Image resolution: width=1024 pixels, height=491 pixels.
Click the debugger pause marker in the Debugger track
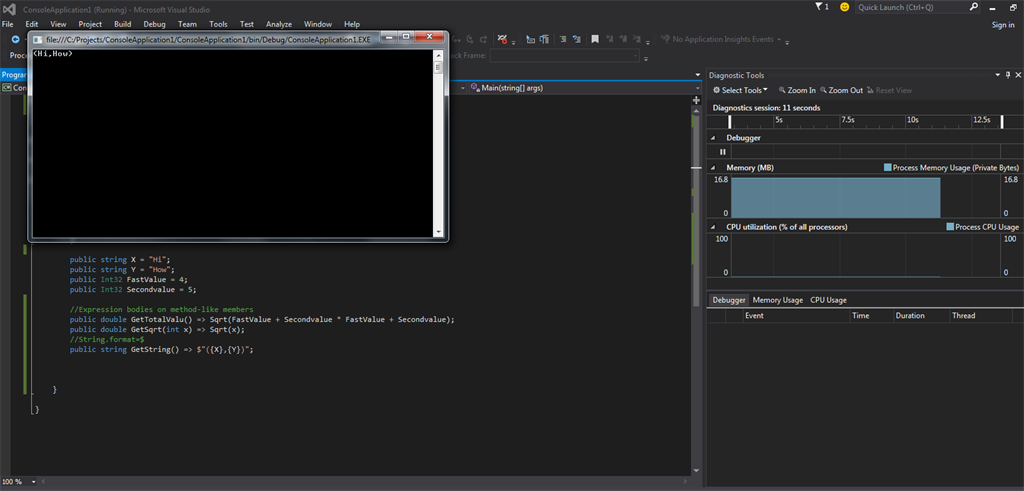[x=724, y=151]
